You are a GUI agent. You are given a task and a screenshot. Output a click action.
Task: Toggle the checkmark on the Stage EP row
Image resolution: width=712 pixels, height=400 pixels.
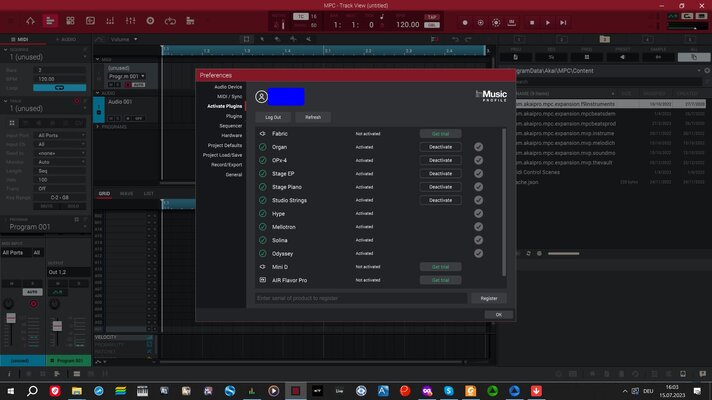478,173
